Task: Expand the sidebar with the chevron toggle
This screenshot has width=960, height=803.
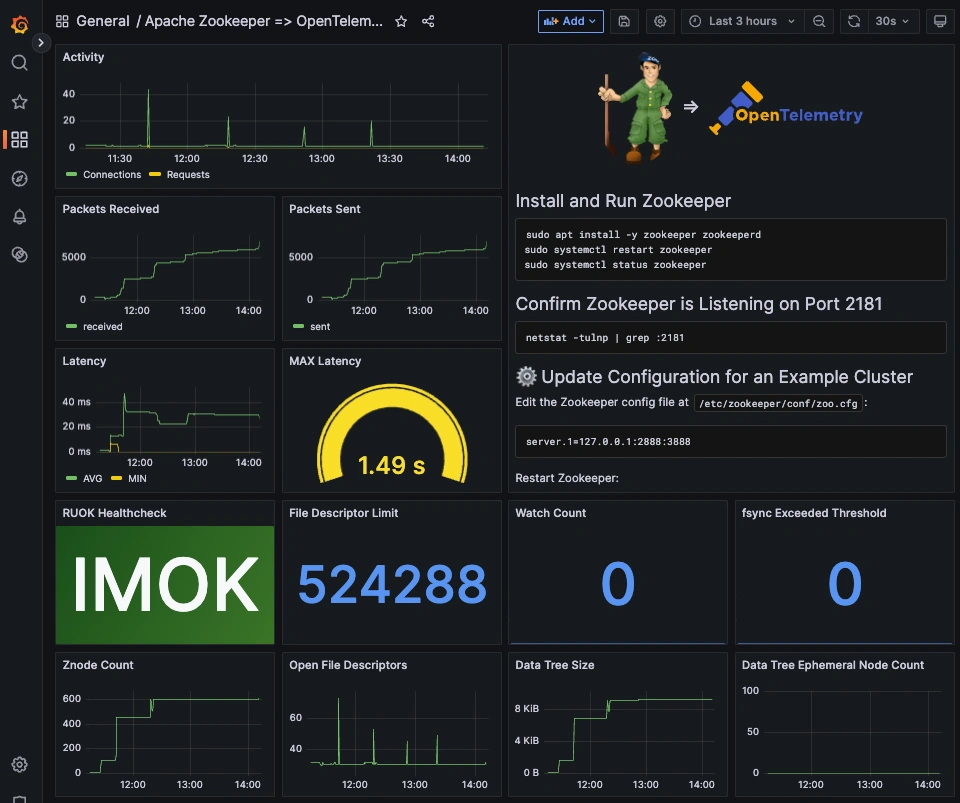Action: click(x=41, y=43)
